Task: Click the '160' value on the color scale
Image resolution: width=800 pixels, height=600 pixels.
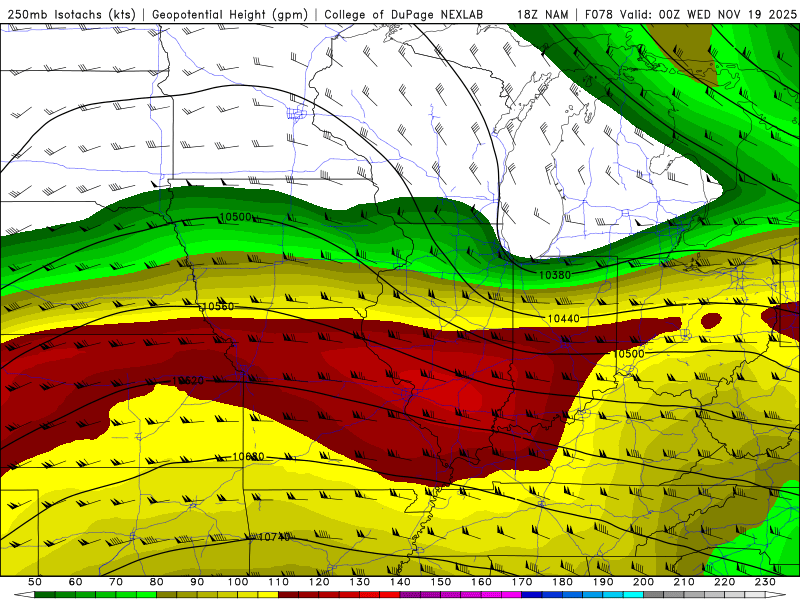Action: tap(481, 582)
